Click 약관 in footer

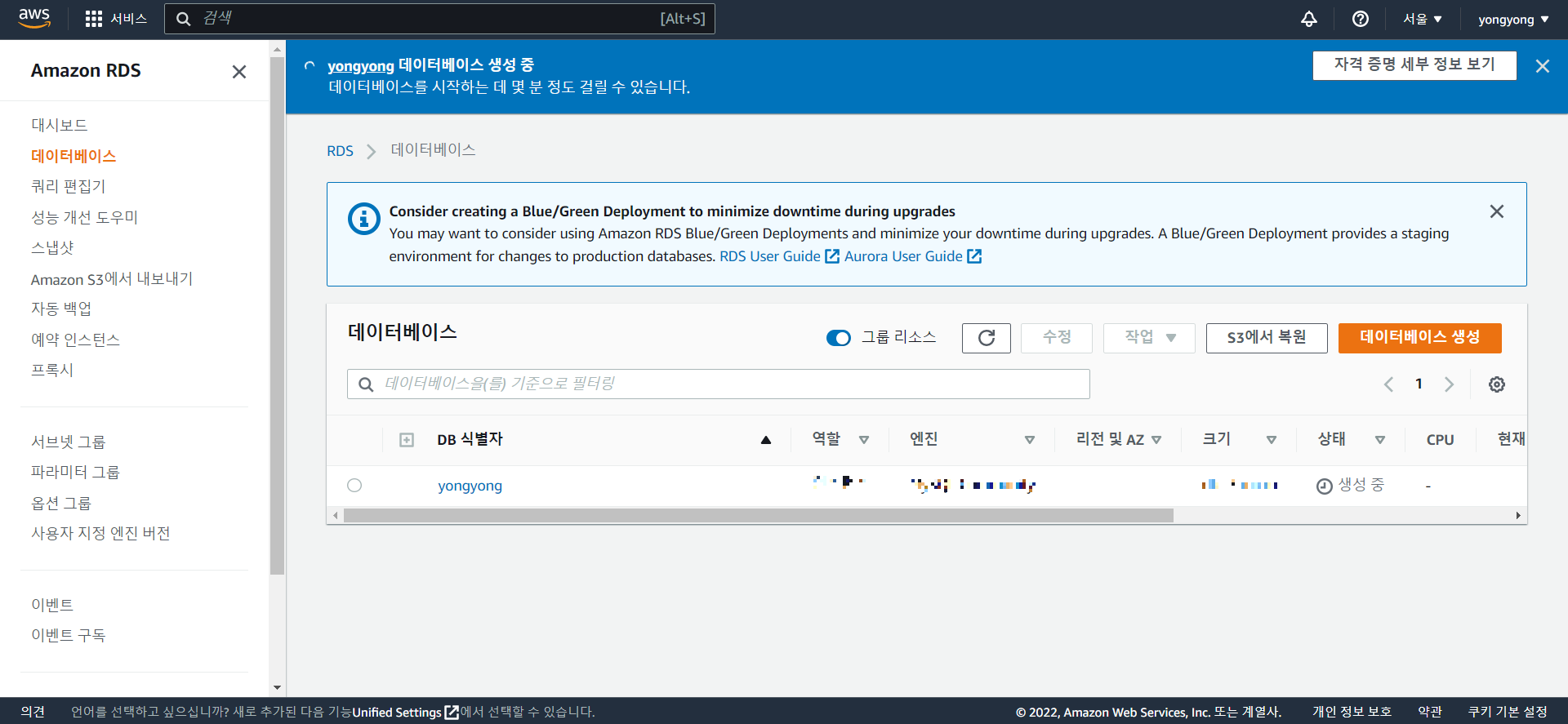(1430, 712)
